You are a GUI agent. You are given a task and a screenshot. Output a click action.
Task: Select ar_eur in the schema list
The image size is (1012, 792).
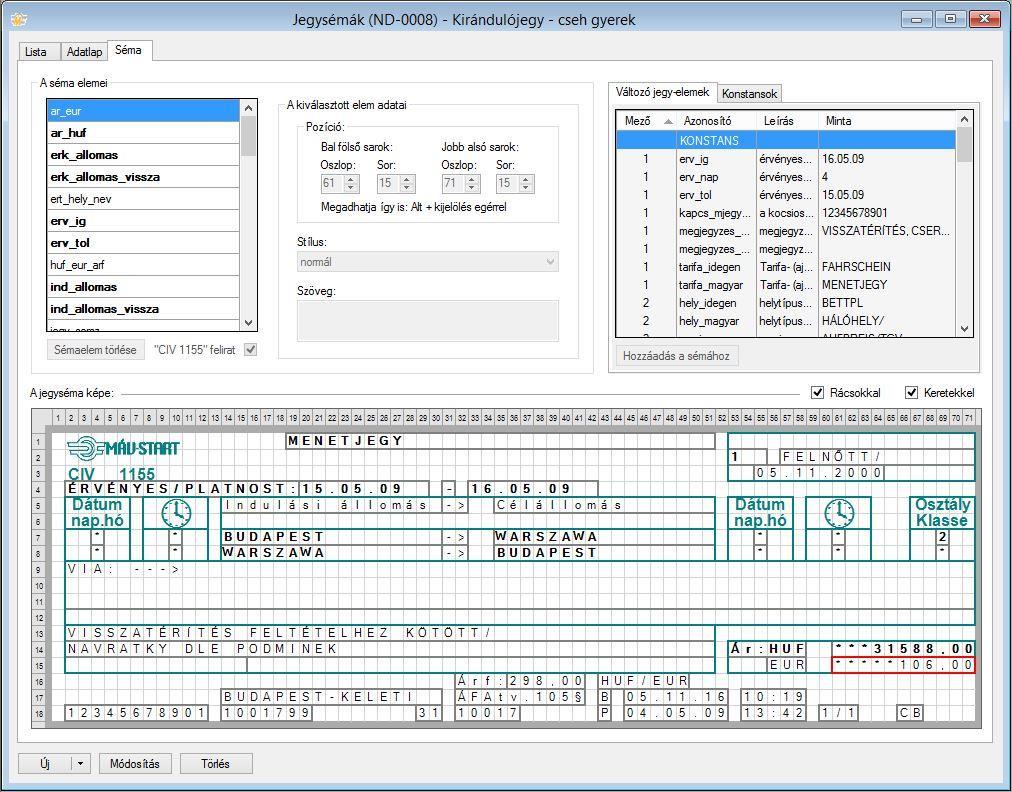pos(143,111)
